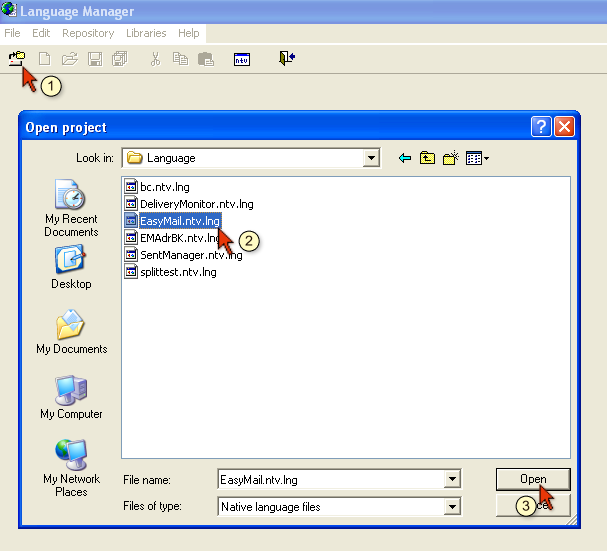607x551 pixels.
Task: Expand the File name dropdown arrow
Action: pyautogui.click(x=452, y=480)
